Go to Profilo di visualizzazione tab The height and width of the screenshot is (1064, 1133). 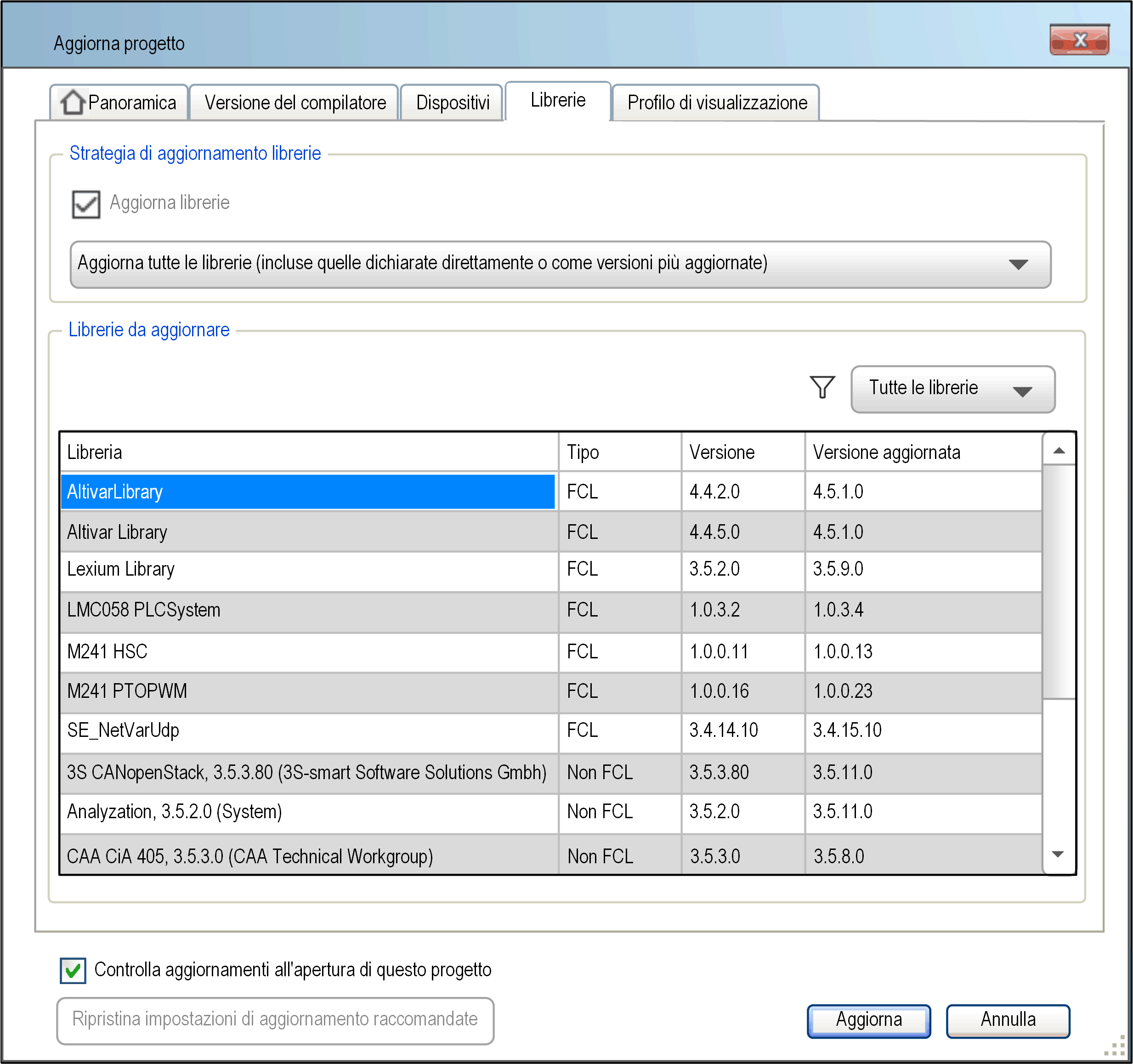[x=716, y=103]
